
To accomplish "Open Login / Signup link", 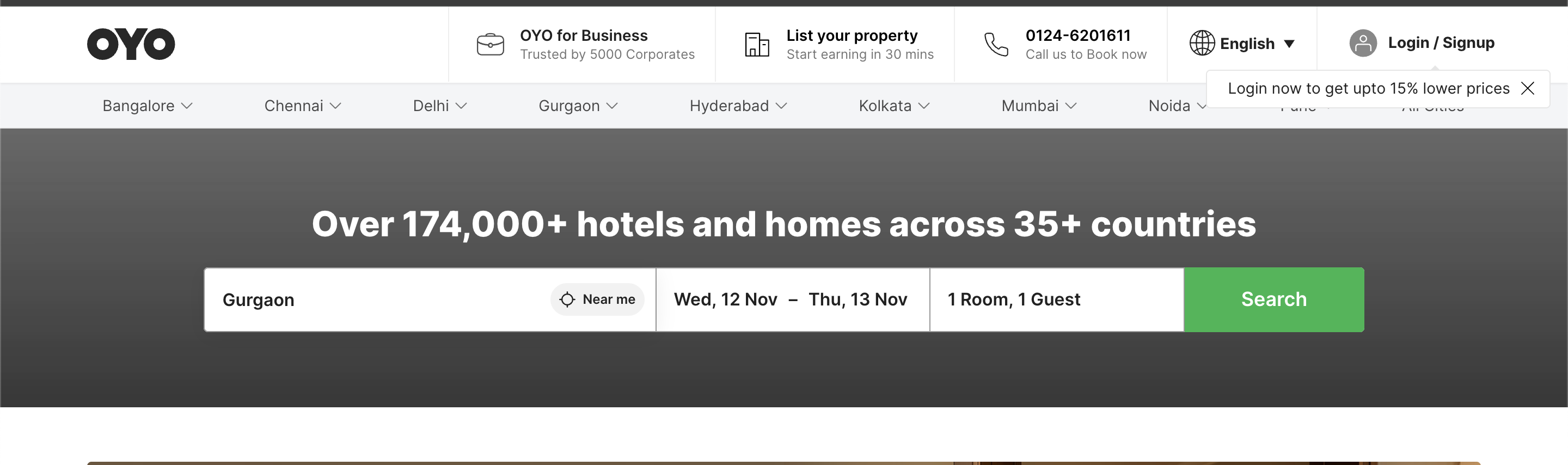I will click(x=1440, y=43).
